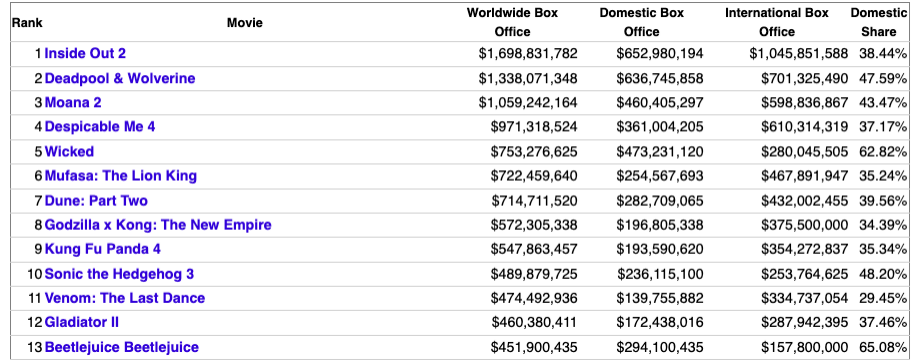This screenshot has height=361, width=915.
Task: Click the Moana 2 movie title
Action: click(x=73, y=103)
